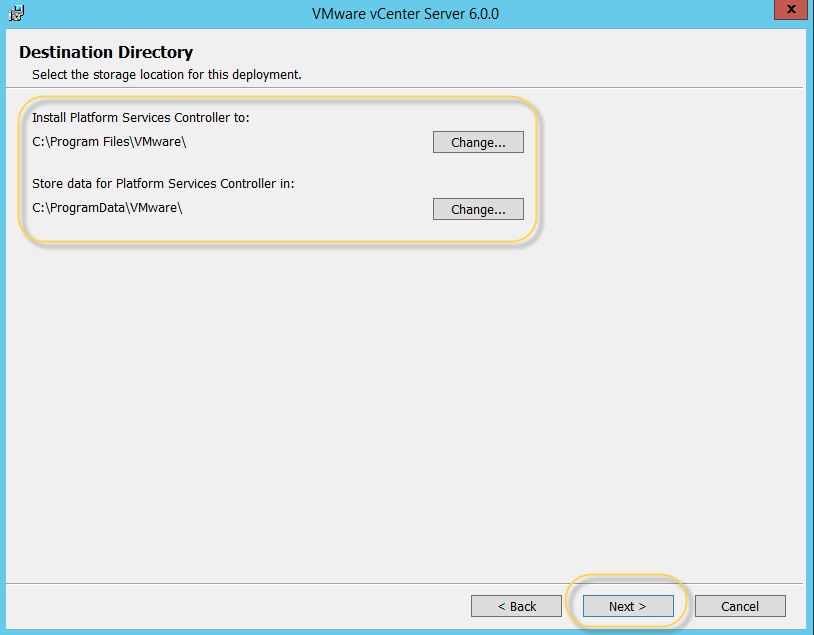814x635 pixels.
Task: Change the Platform Services Controller data location
Action: point(478,209)
